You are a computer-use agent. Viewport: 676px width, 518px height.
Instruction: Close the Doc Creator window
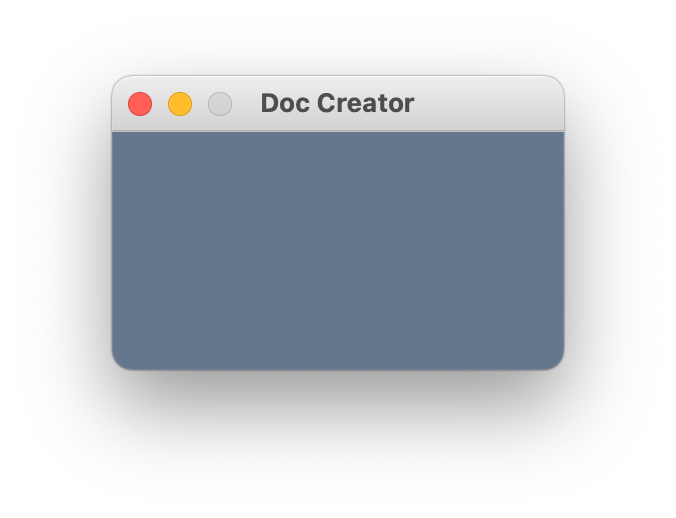(x=140, y=104)
